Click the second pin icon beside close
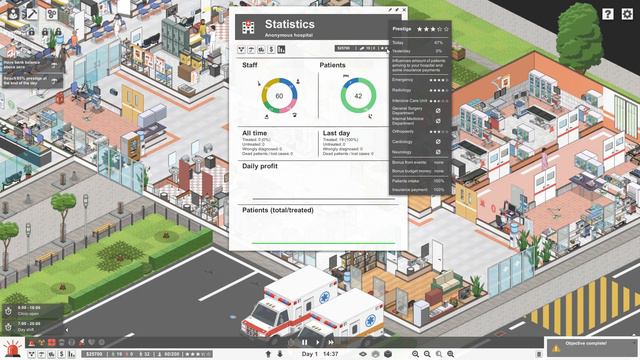The height and width of the screenshot is (360, 640). tap(397, 10)
